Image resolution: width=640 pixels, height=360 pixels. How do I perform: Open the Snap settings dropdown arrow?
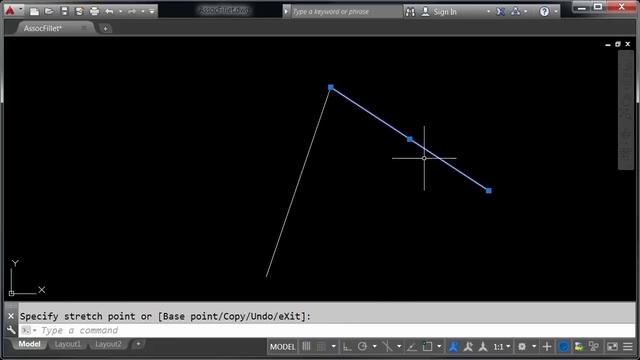click(333, 347)
